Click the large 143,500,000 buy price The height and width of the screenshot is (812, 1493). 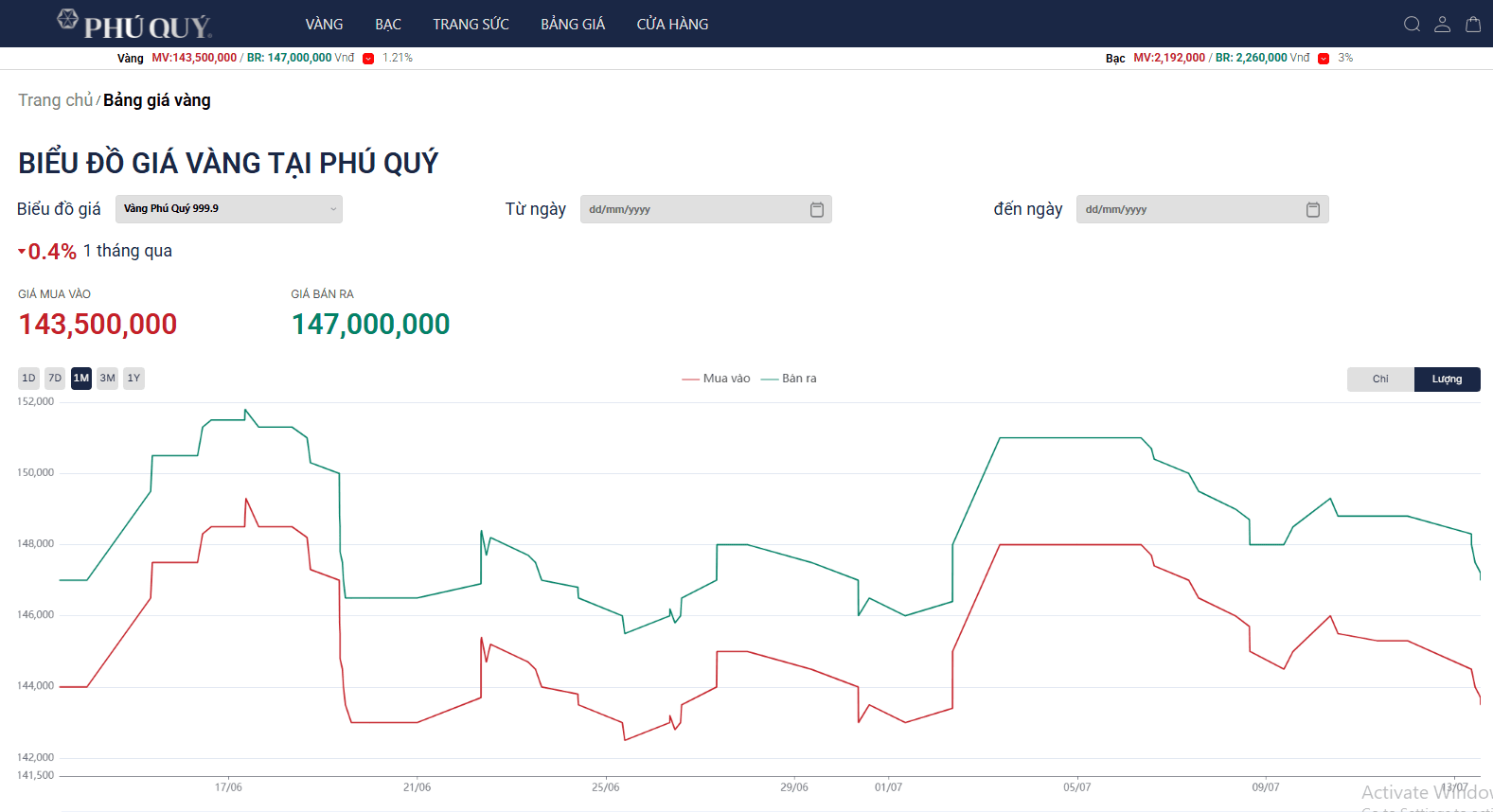[98, 325]
